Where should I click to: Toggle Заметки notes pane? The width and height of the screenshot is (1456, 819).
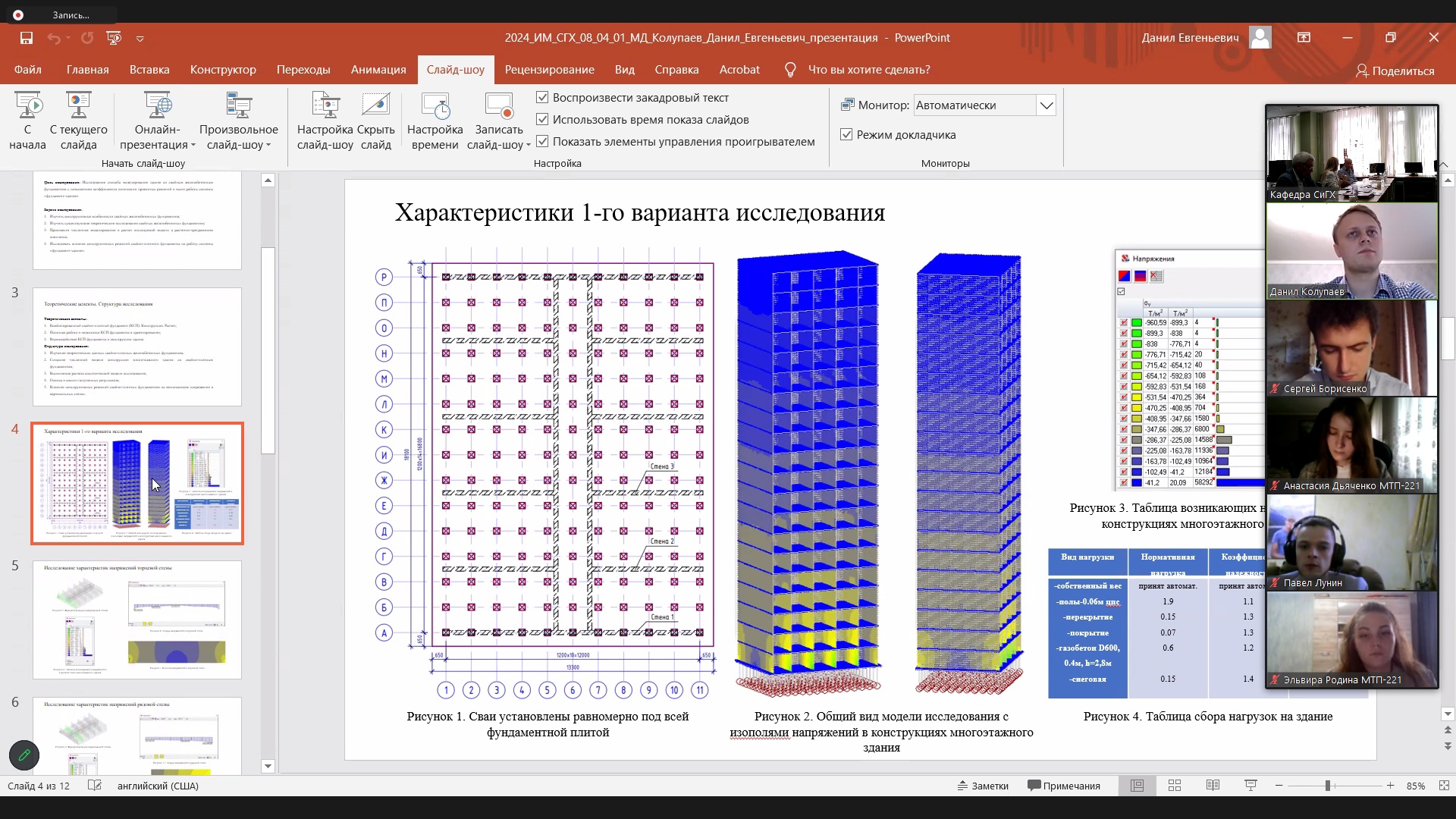pyautogui.click(x=983, y=786)
